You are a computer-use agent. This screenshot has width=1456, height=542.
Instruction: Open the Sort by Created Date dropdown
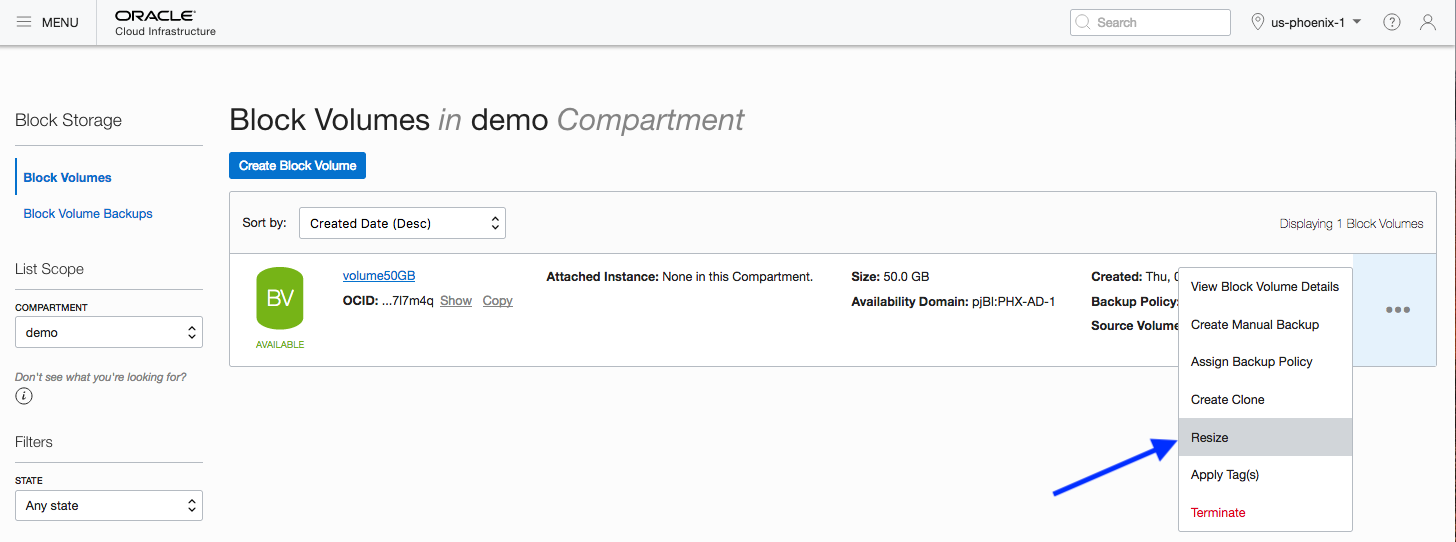pyautogui.click(x=402, y=223)
